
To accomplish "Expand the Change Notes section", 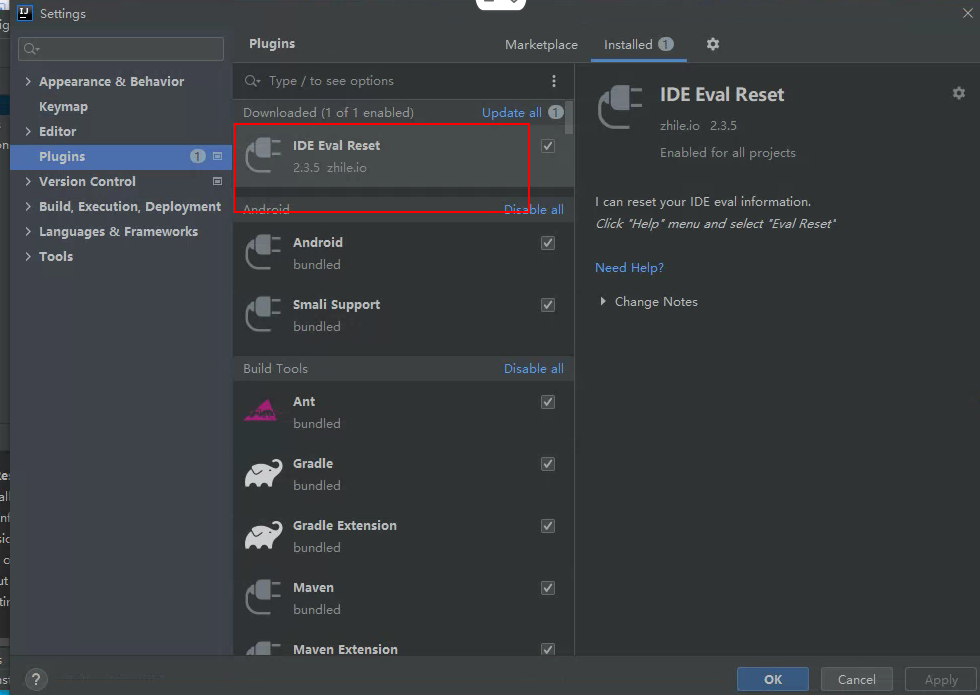I will 603,302.
